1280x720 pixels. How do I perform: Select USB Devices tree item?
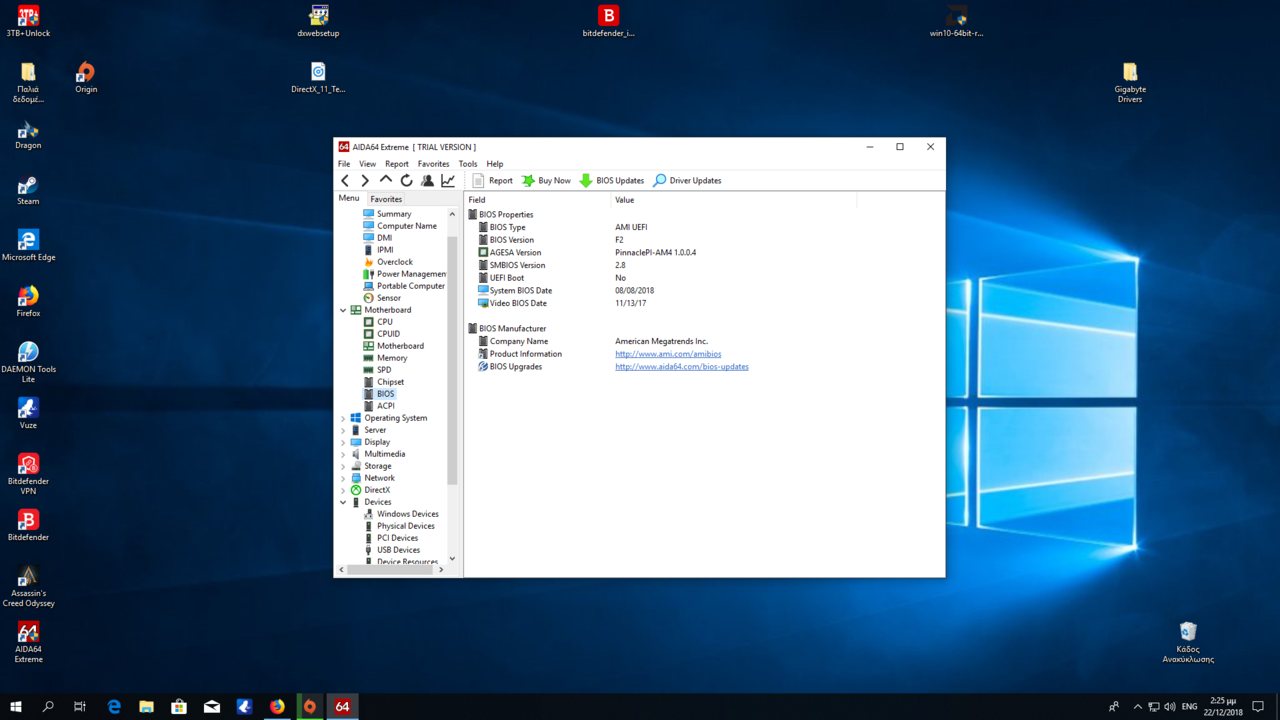point(398,550)
